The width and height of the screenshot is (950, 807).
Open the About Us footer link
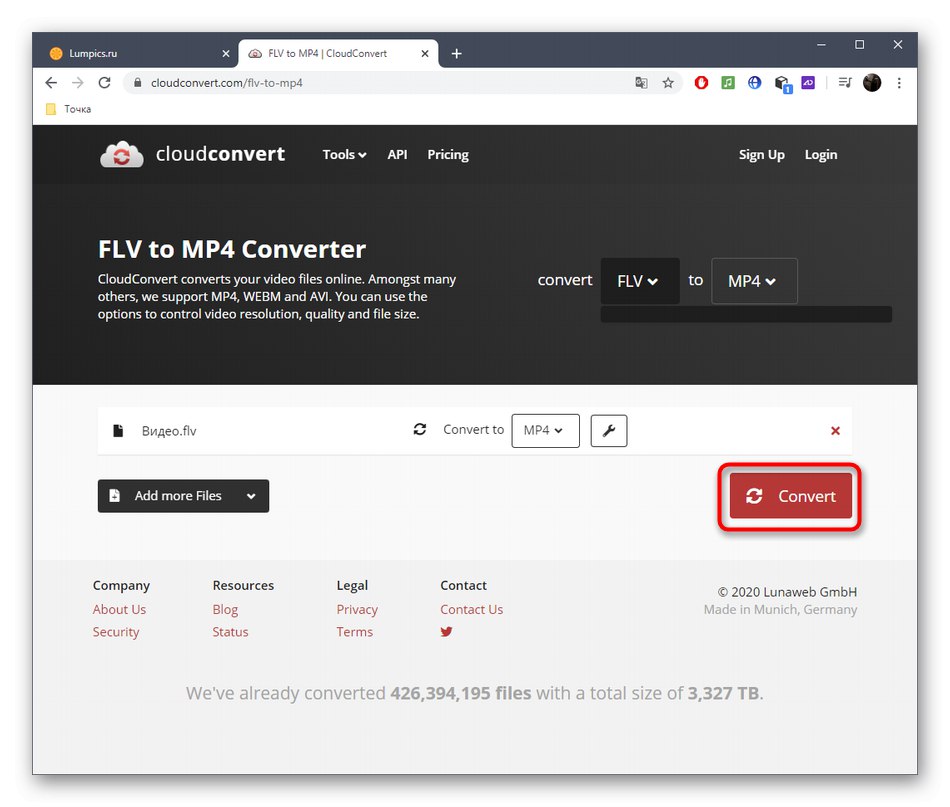pos(119,609)
